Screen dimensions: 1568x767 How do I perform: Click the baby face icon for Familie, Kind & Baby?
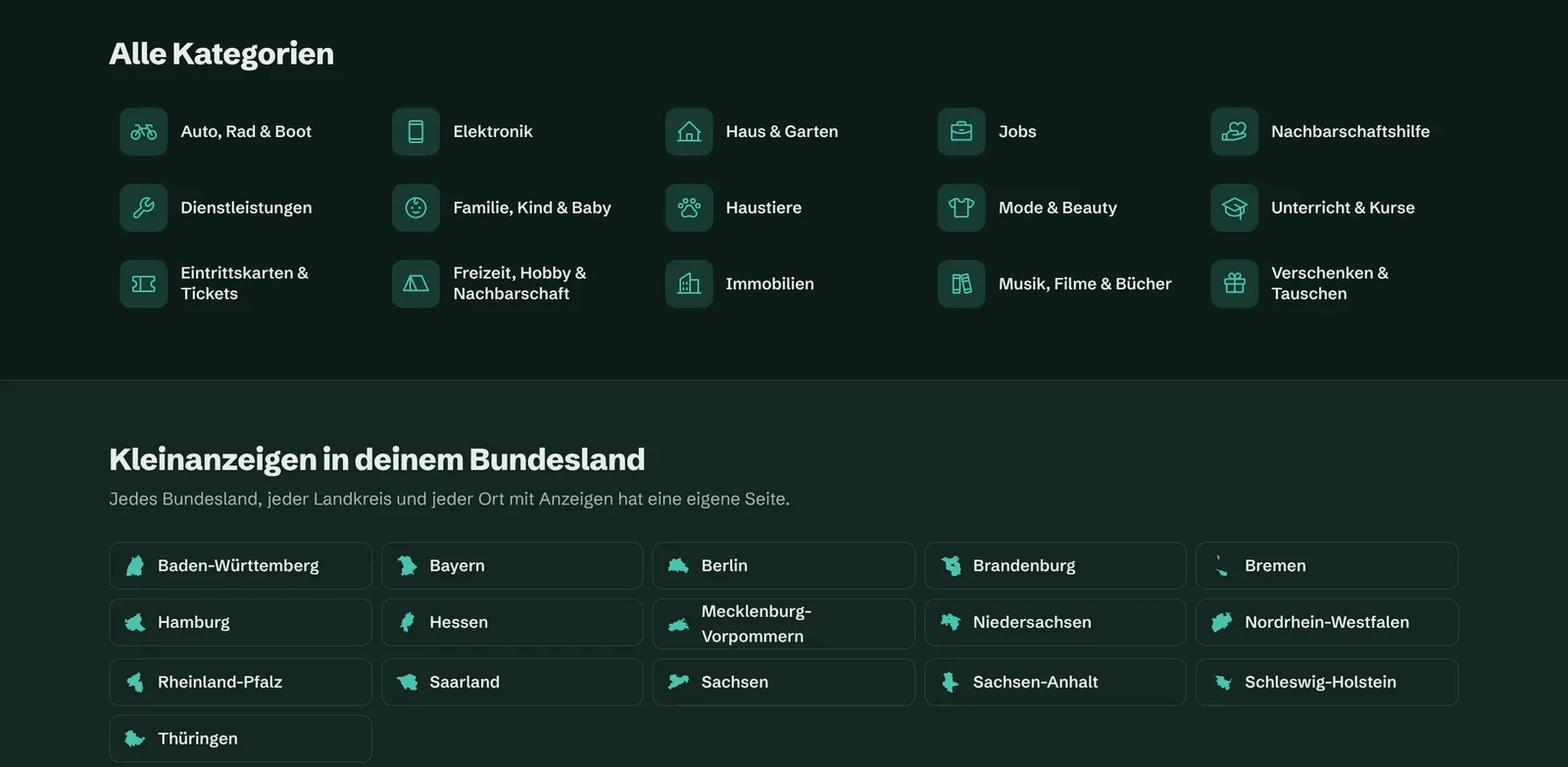click(416, 208)
